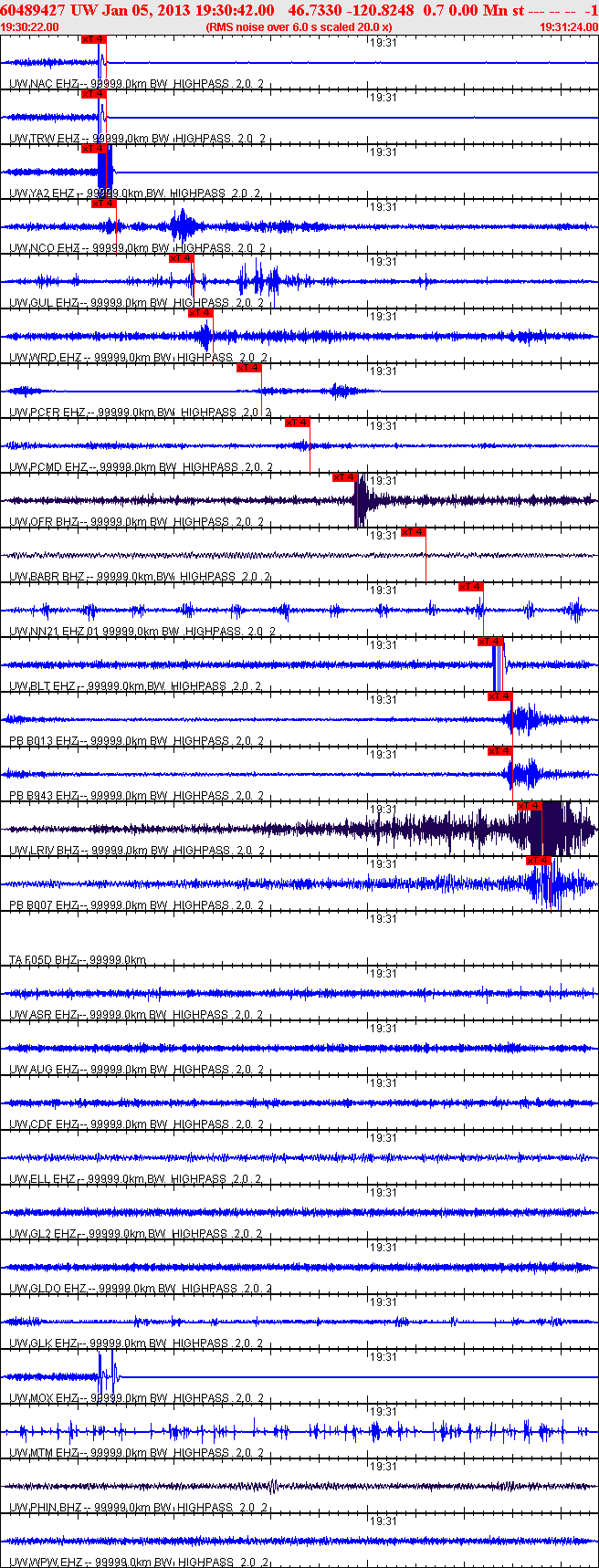Select the 'UW.AUG EHZ' station label
This screenshot has width=599, height=1568.
(44, 1070)
